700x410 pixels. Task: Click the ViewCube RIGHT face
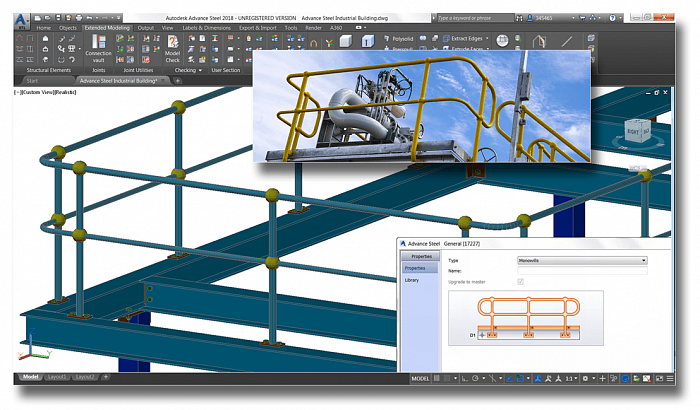633,131
